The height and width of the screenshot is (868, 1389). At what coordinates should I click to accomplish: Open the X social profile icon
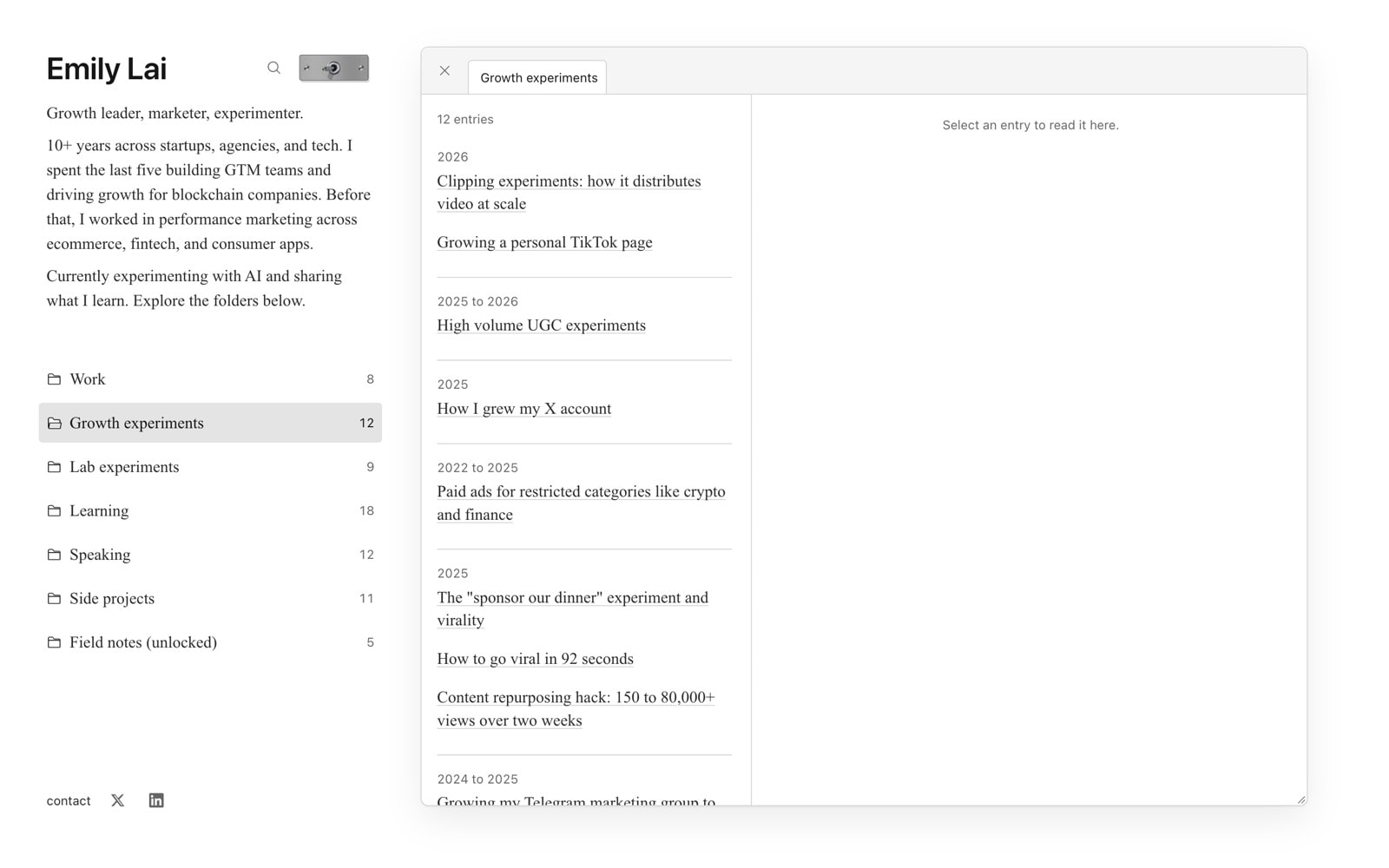tap(118, 800)
